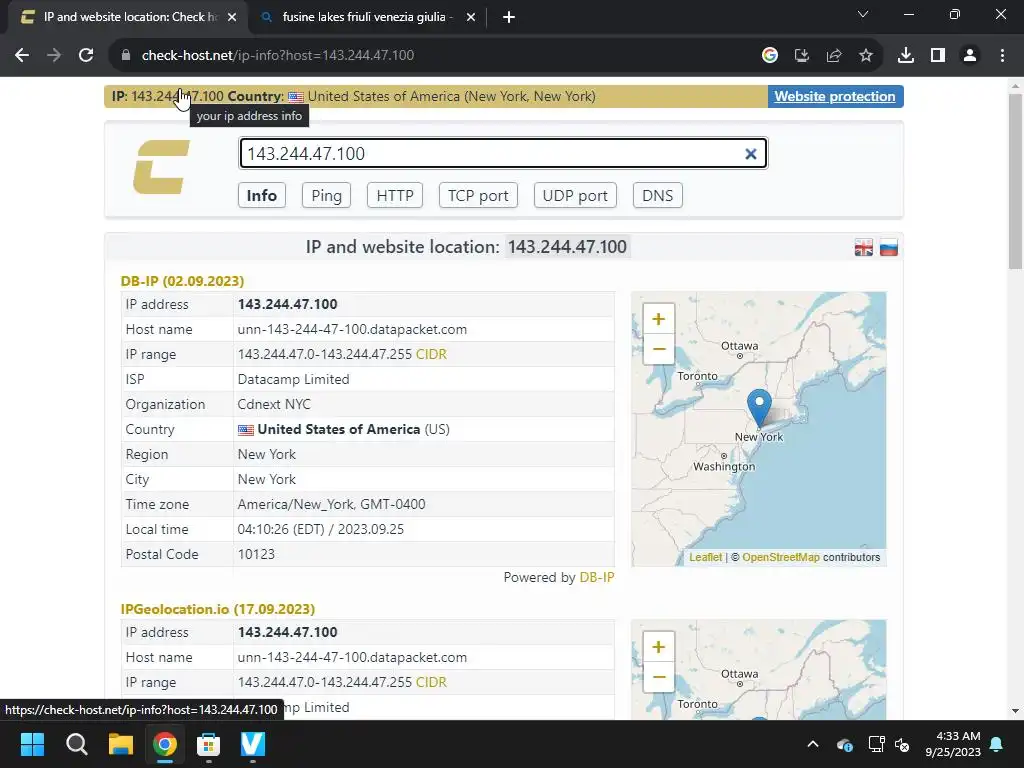Zoom out on the DB-IP map

pos(658,349)
